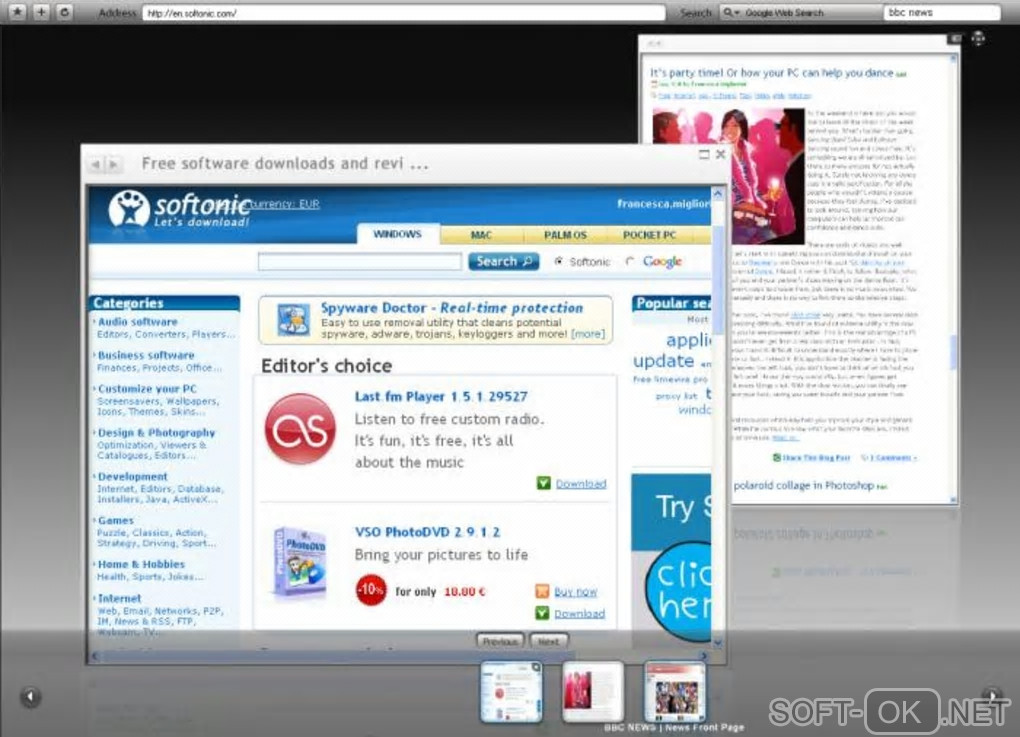Click the red -10% discount badge
Screen dimensions: 1020x737
[x=371, y=590]
